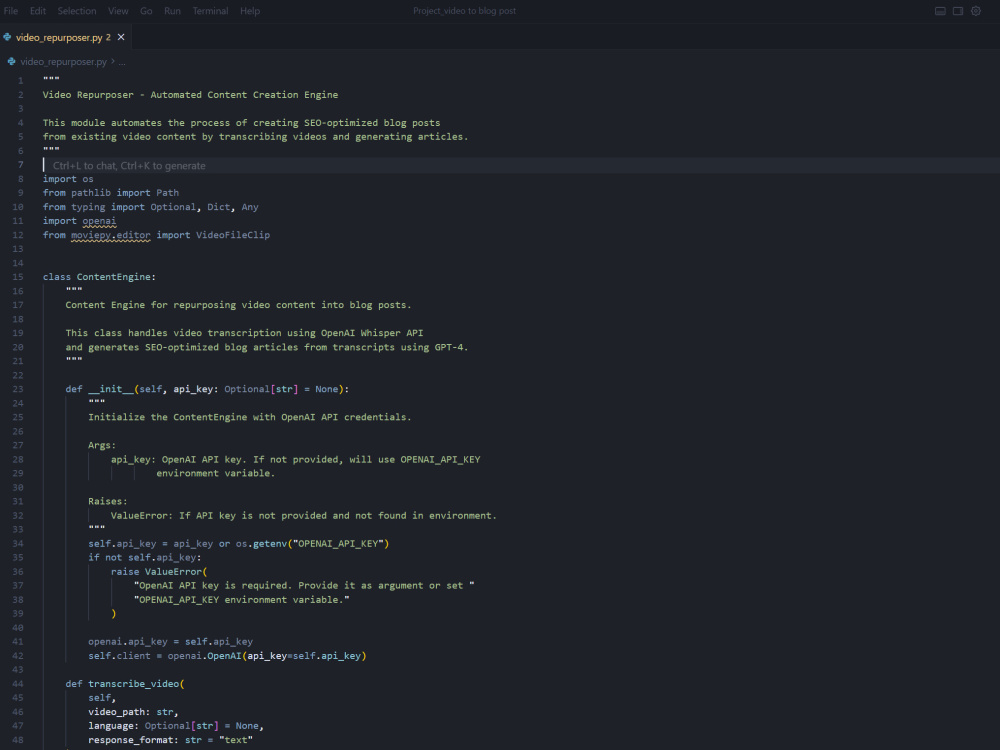Click 'This class handles video transcription using OpenAI Whisper API'

(244, 333)
